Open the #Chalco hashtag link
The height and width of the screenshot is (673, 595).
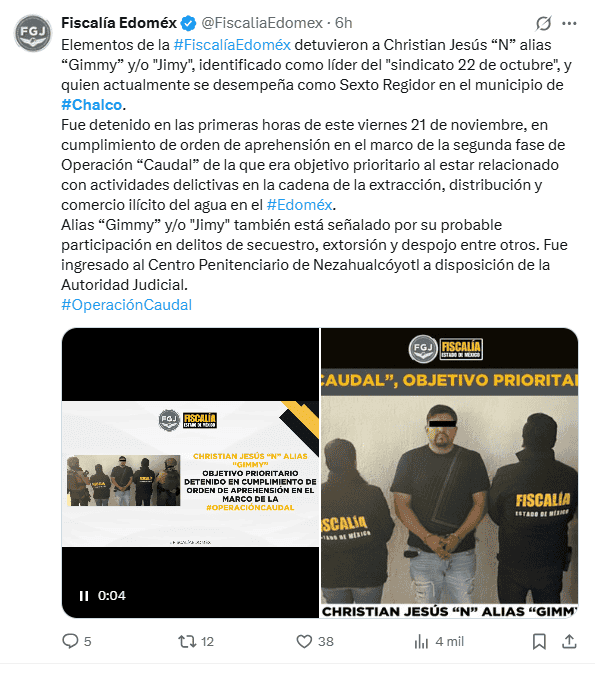[92, 105]
